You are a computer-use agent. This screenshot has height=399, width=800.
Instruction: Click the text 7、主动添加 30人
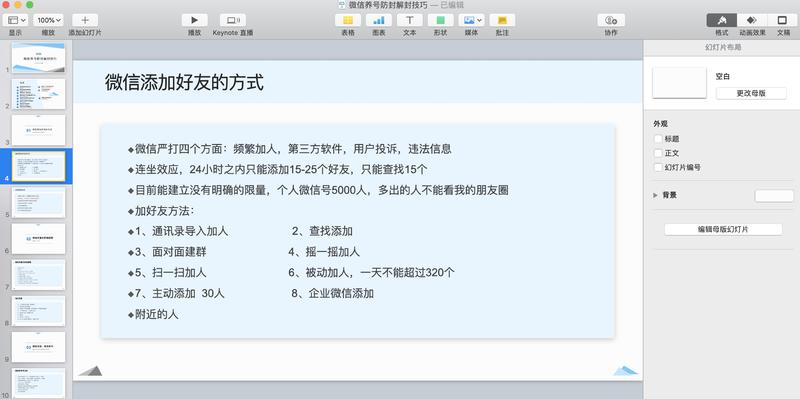point(180,293)
